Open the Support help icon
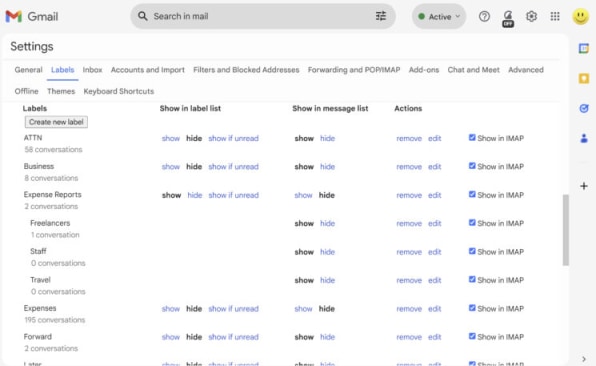 coord(484,16)
